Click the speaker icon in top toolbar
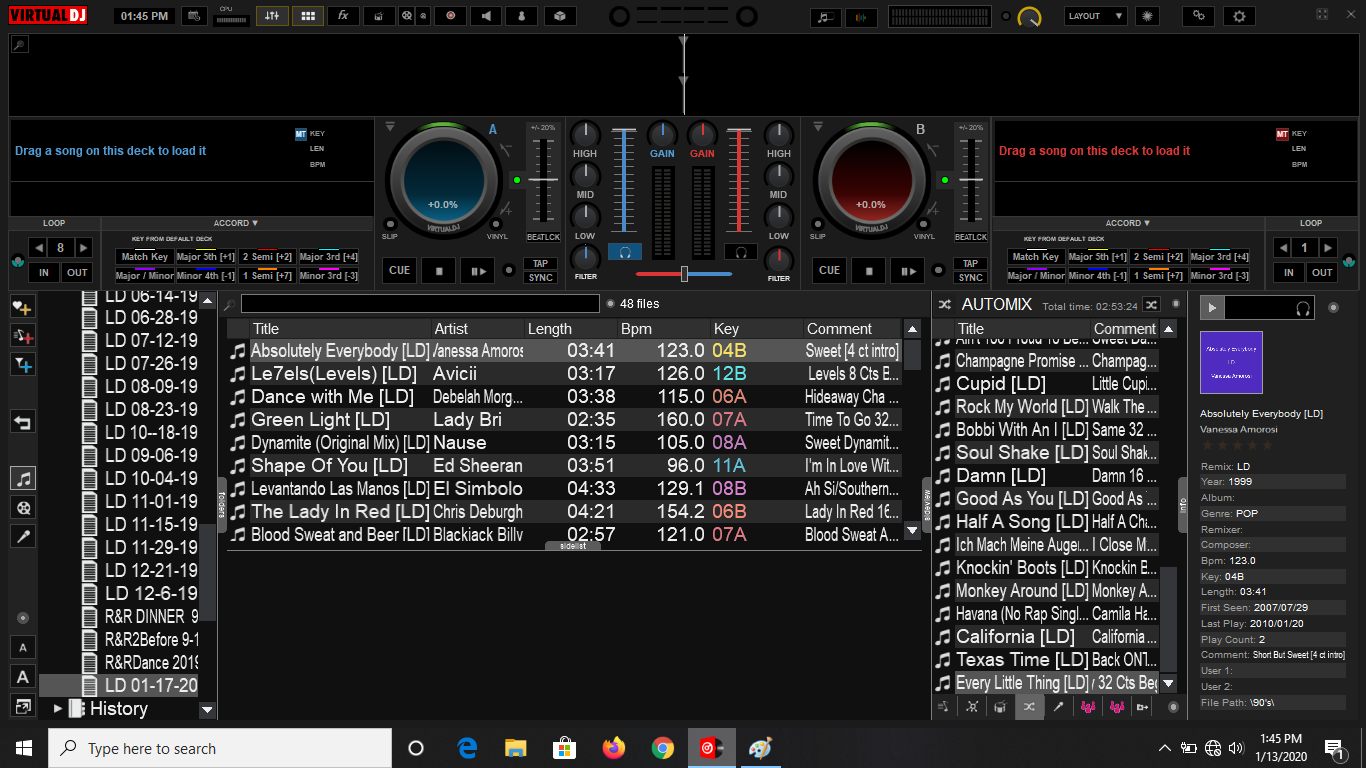The image size is (1366, 768). (x=487, y=16)
